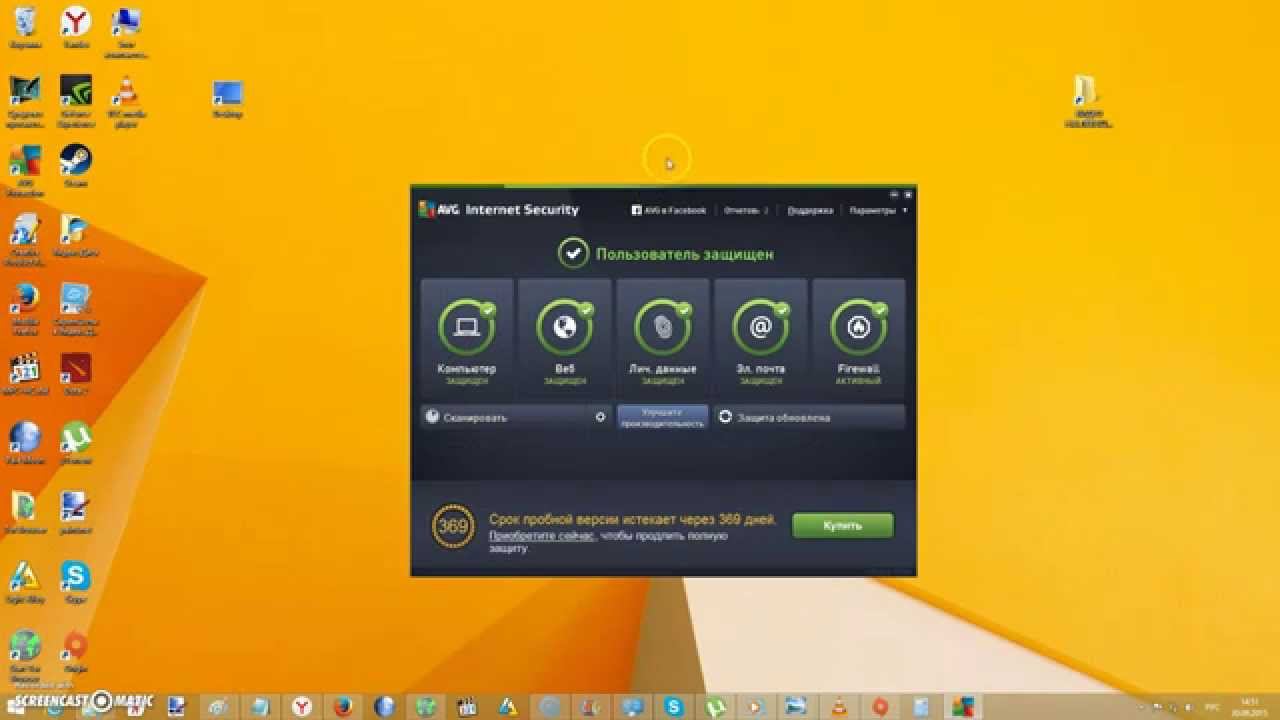Open the Веб protection tile
Viewport: 1280px width, 720px height.
[565, 337]
